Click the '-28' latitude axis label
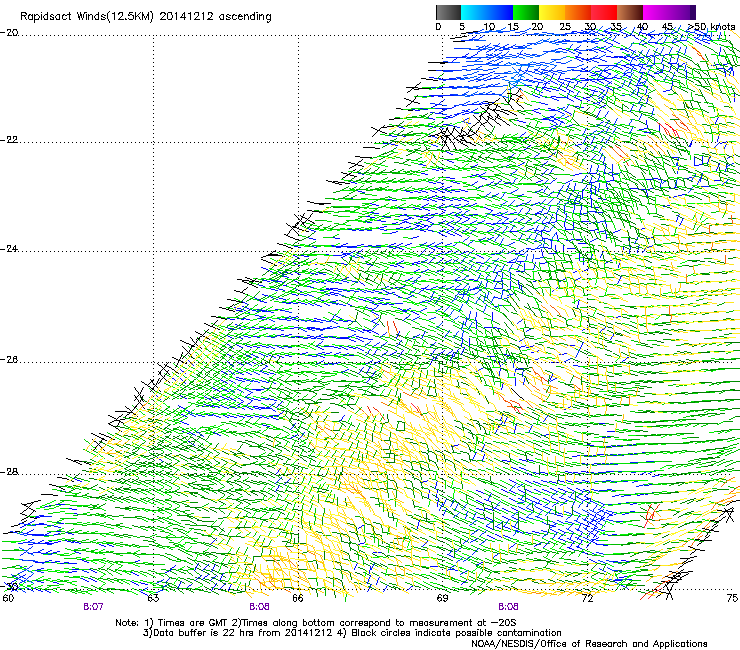This screenshot has height=650, width=740. click(x=9, y=472)
